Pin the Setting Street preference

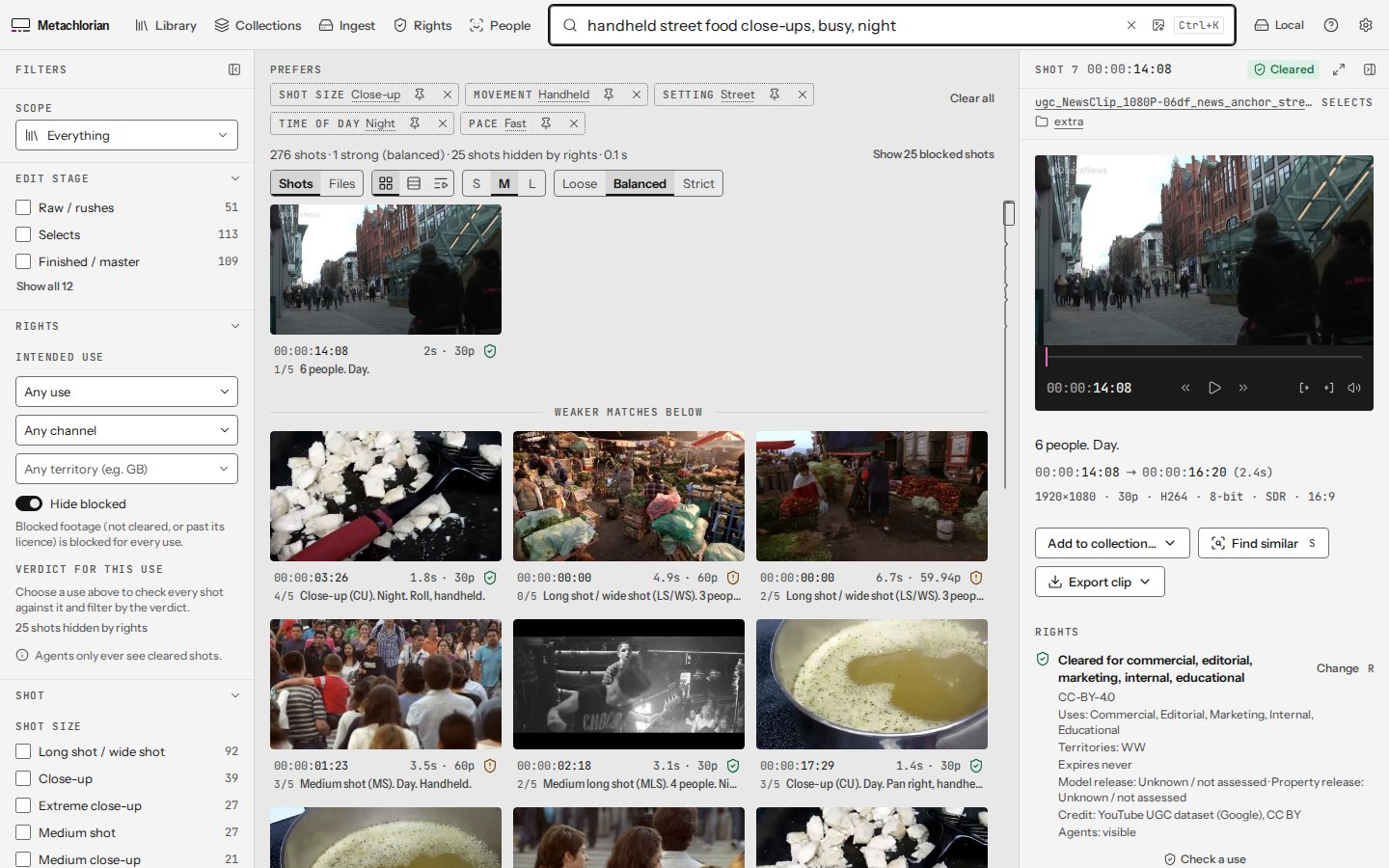pos(775,95)
